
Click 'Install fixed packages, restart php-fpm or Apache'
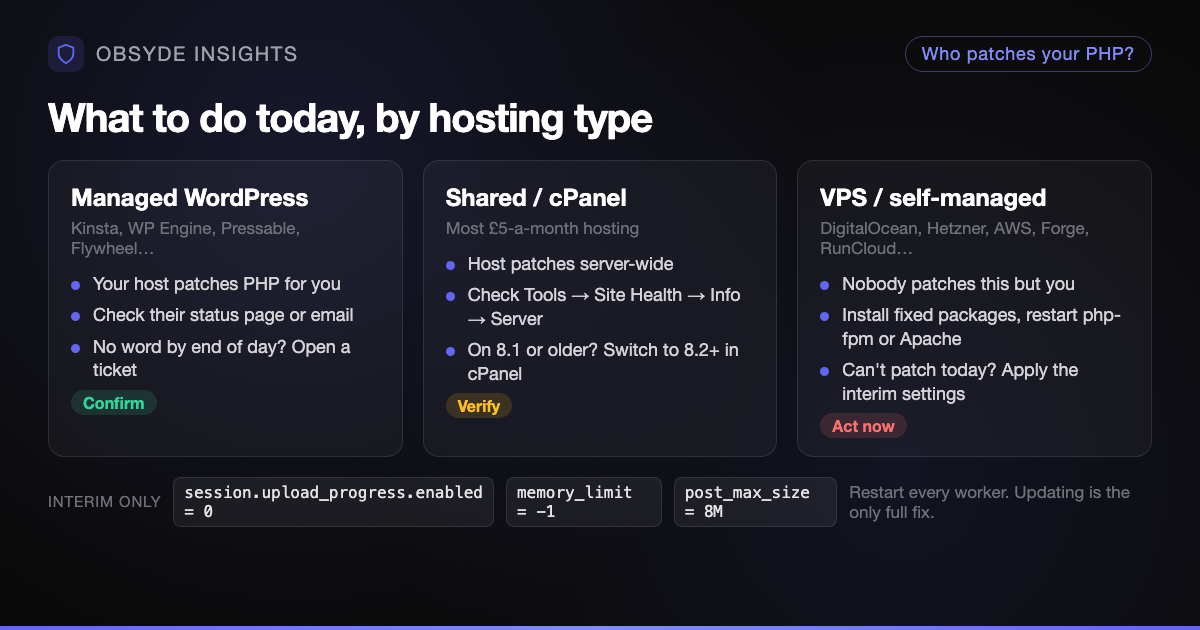[981, 327]
